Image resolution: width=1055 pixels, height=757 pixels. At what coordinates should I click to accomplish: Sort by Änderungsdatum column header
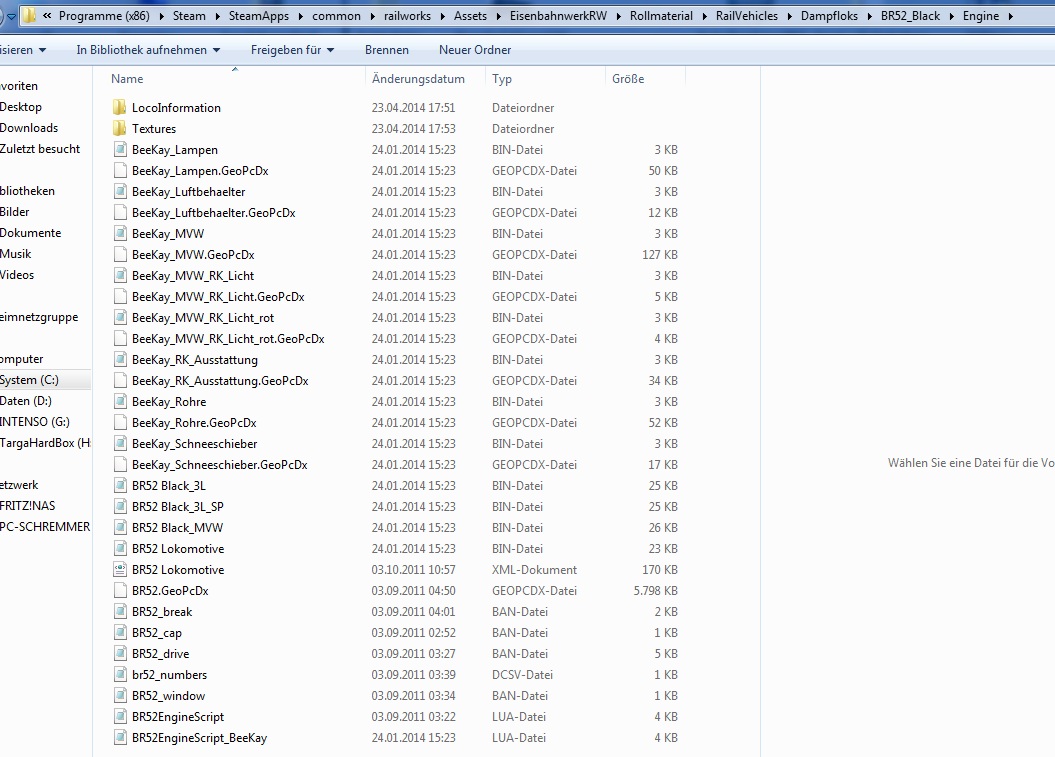(x=418, y=79)
